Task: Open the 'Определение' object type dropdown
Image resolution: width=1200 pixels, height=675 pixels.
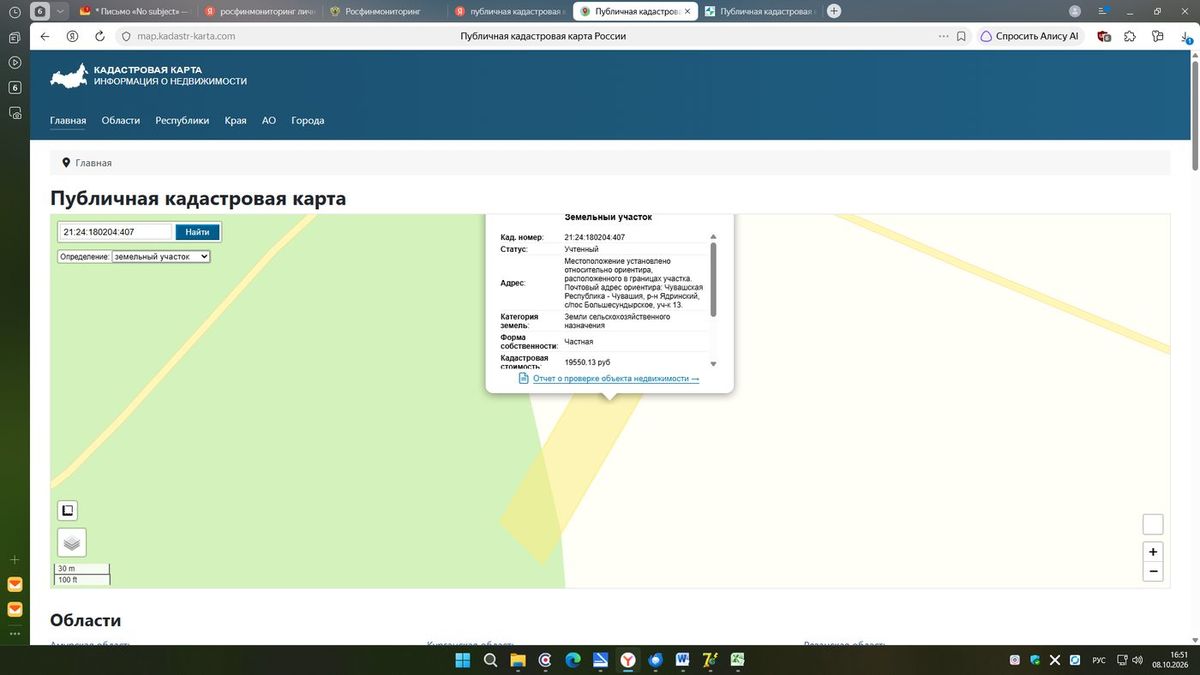Action: pos(161,256)
